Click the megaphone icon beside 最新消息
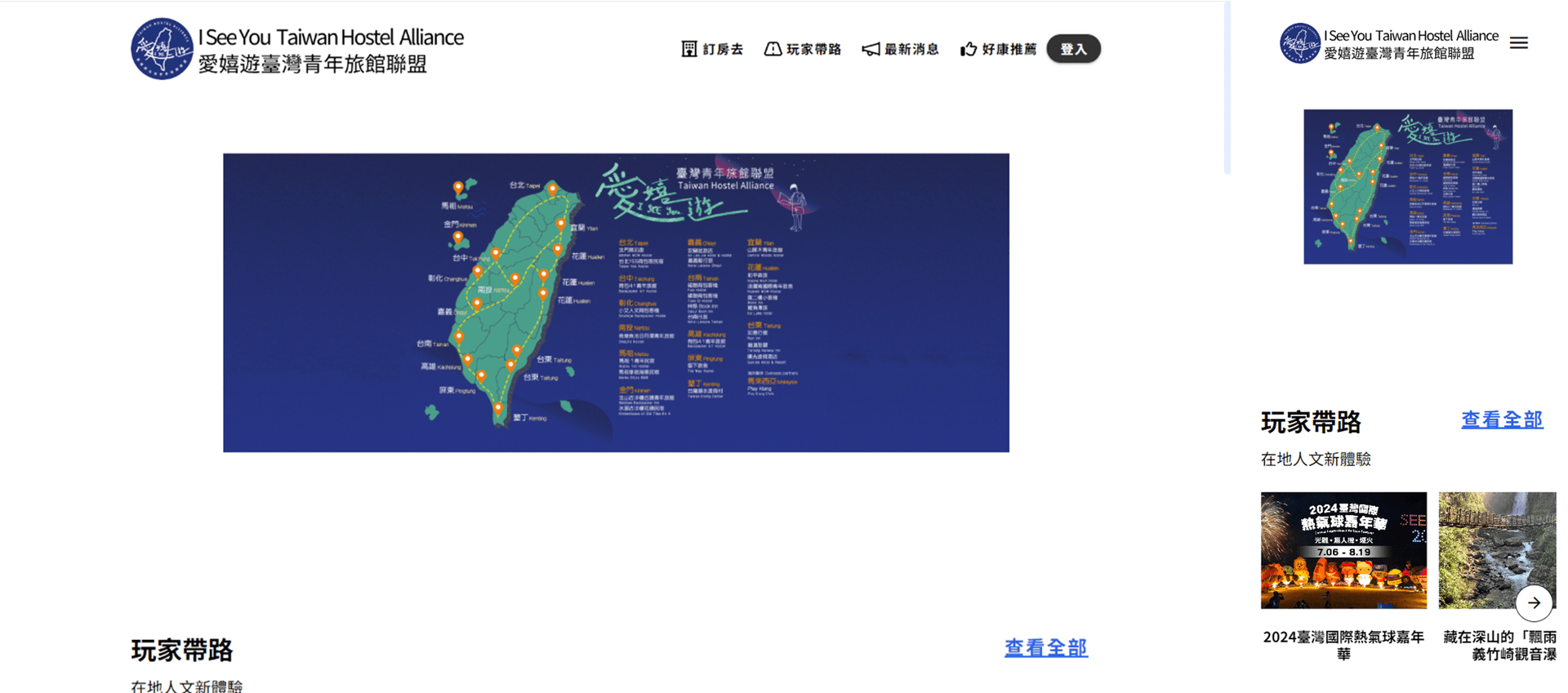Image resolution: width=1568 pixels, height=693 pixels. coord(871,49)
